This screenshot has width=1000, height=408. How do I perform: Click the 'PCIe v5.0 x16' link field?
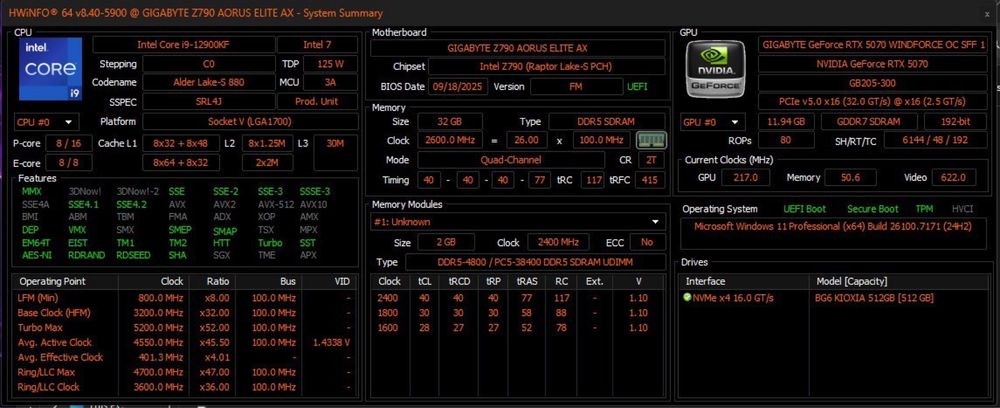(873, 101)
